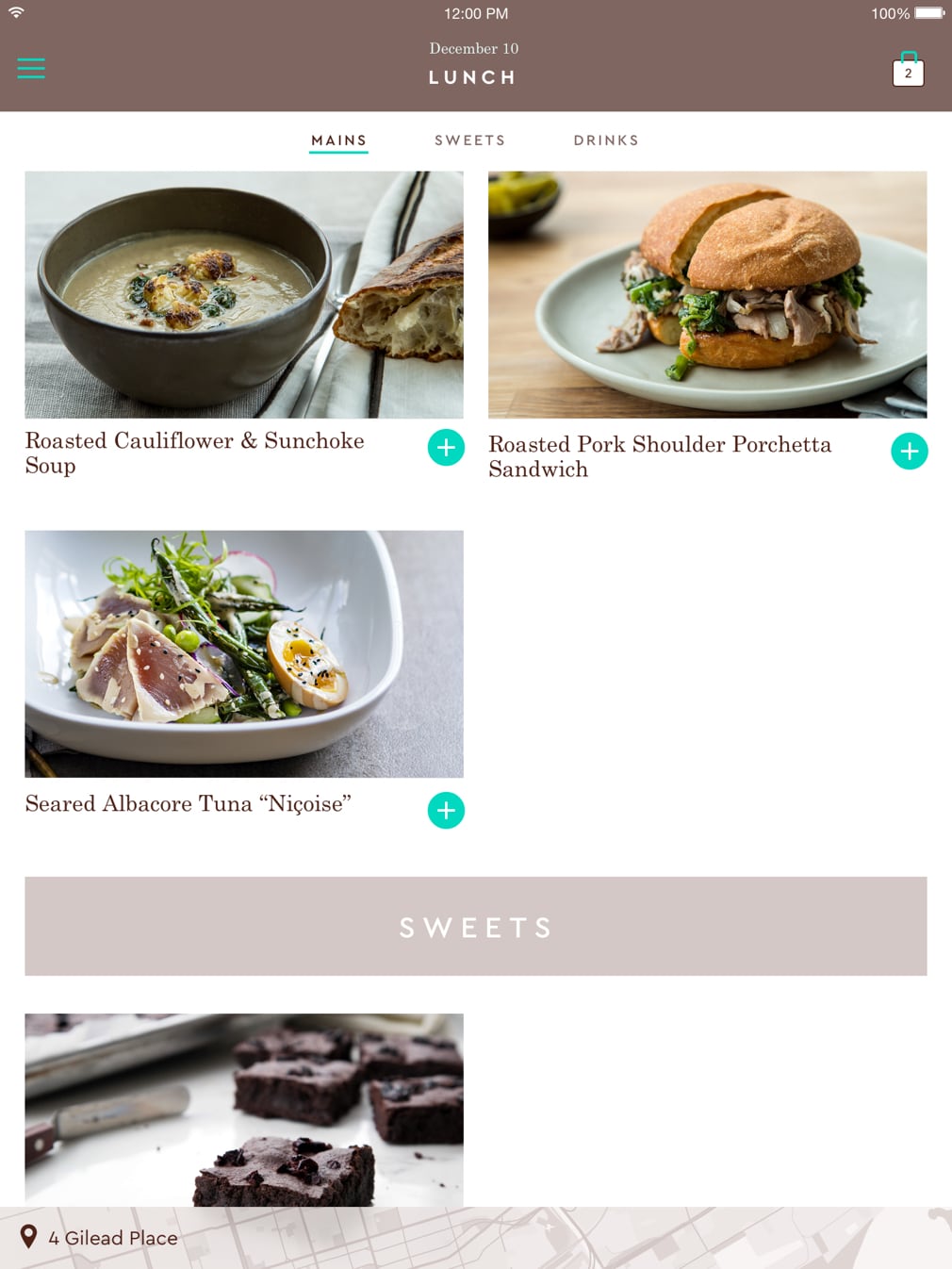Open the brownies photo

pos(244,1110)
